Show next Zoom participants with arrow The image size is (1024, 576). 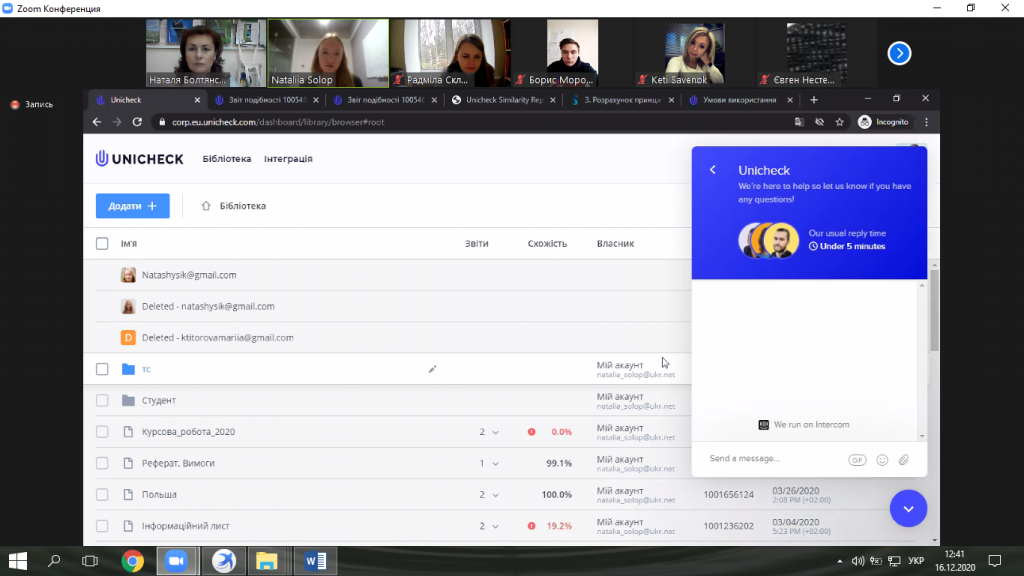click(x=899, y=53)
